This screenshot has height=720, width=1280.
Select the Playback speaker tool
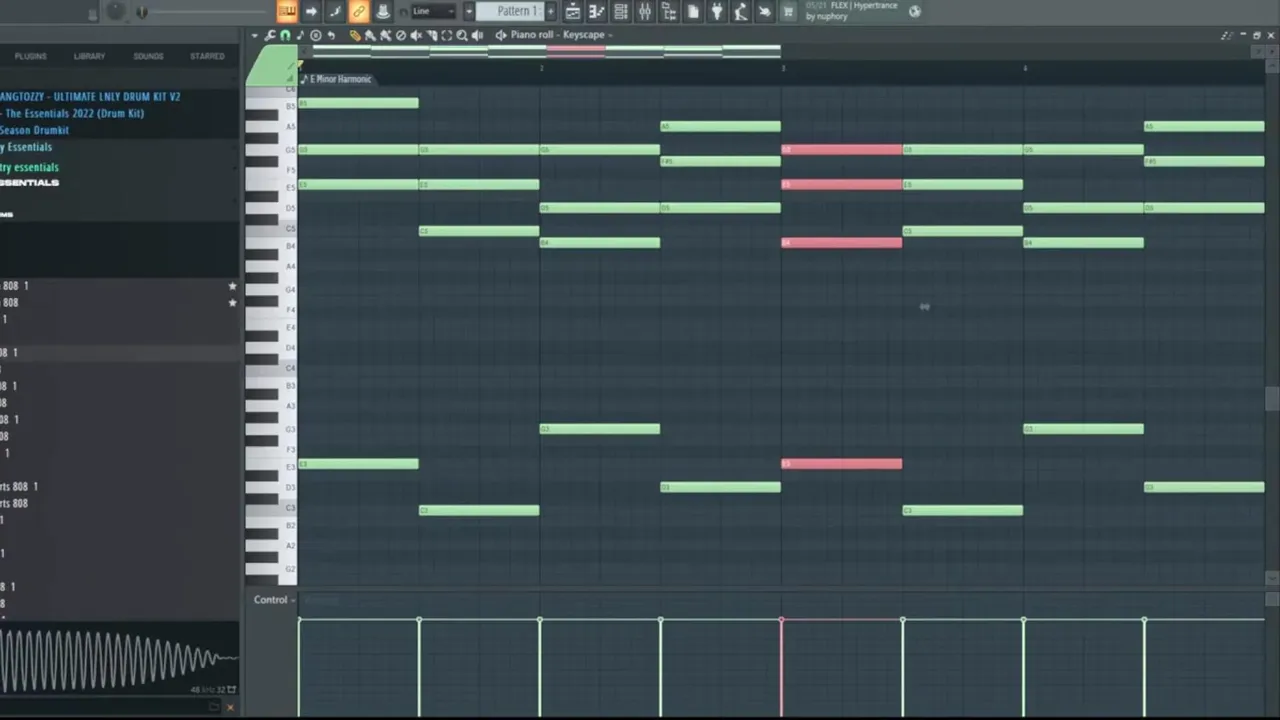(x=477, y=35)
